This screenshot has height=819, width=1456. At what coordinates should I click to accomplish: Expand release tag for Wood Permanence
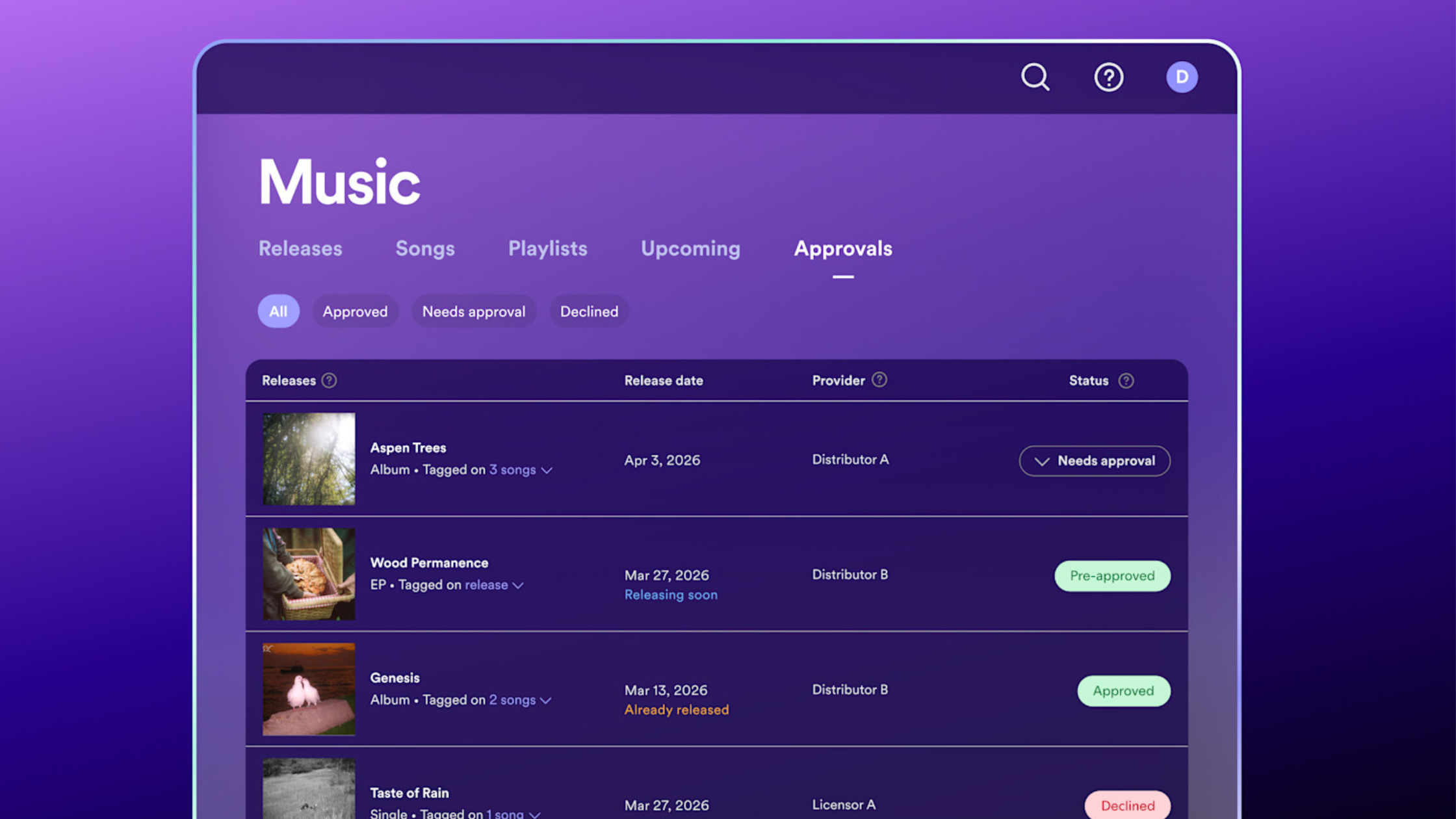(x=494, y=584)
